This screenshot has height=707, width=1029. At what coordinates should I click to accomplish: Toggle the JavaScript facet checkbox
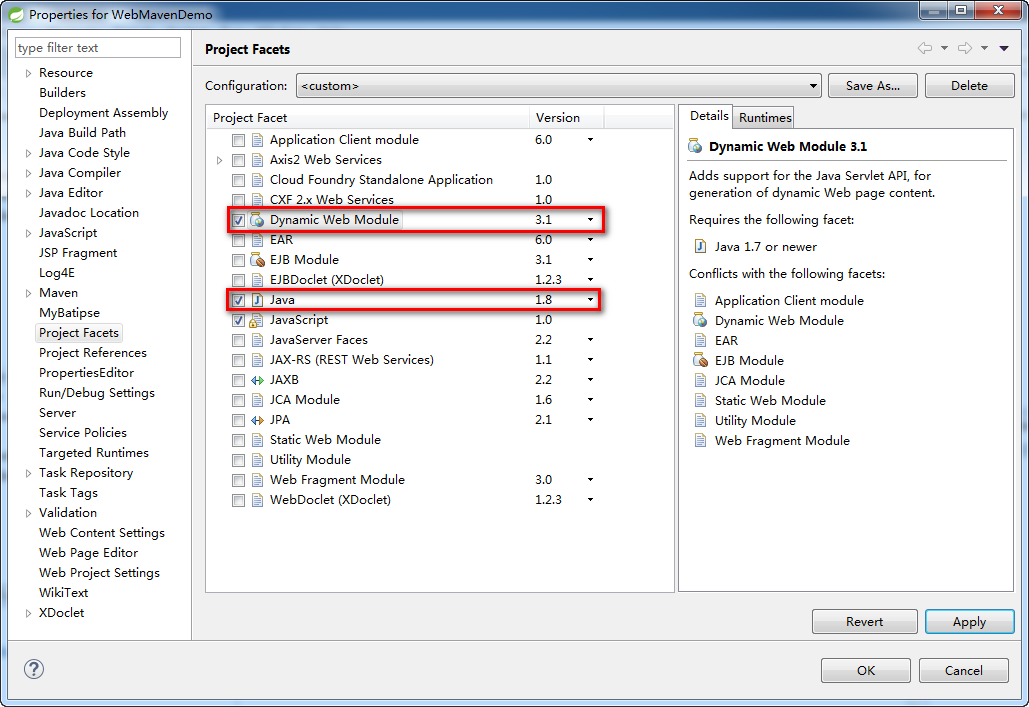point(238,320)
